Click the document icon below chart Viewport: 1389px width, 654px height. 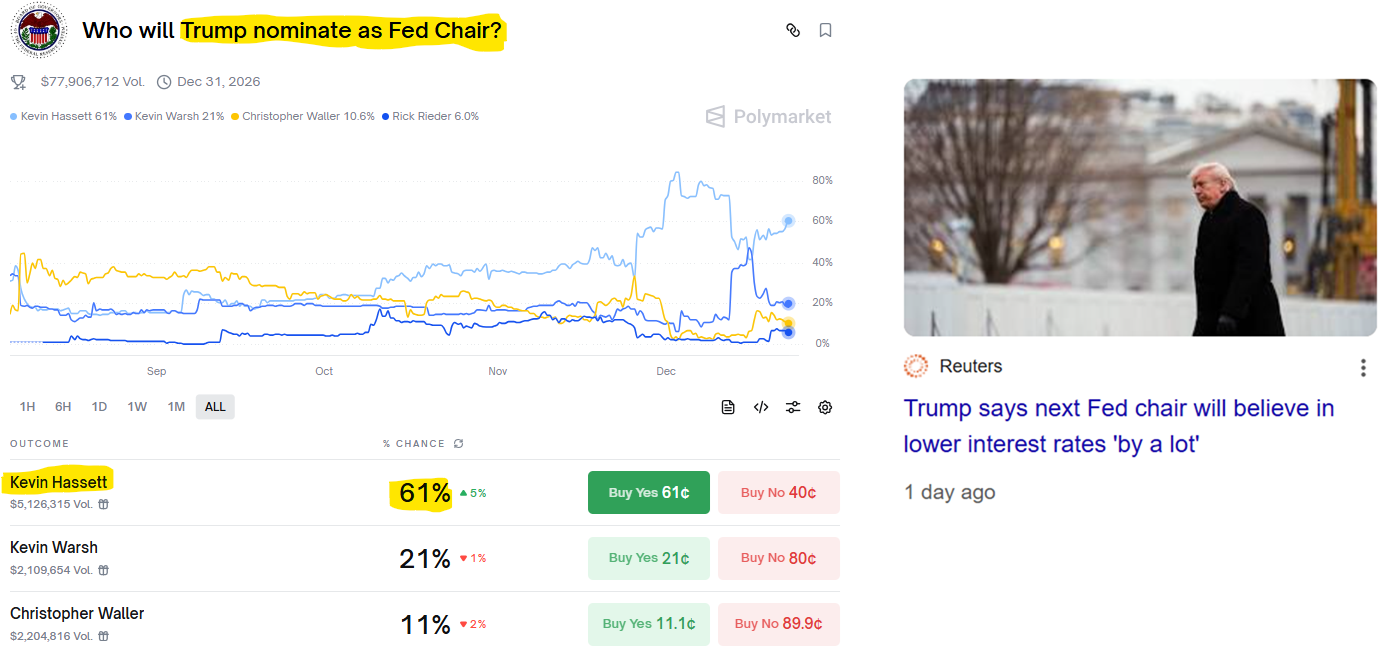click(728, 407)
